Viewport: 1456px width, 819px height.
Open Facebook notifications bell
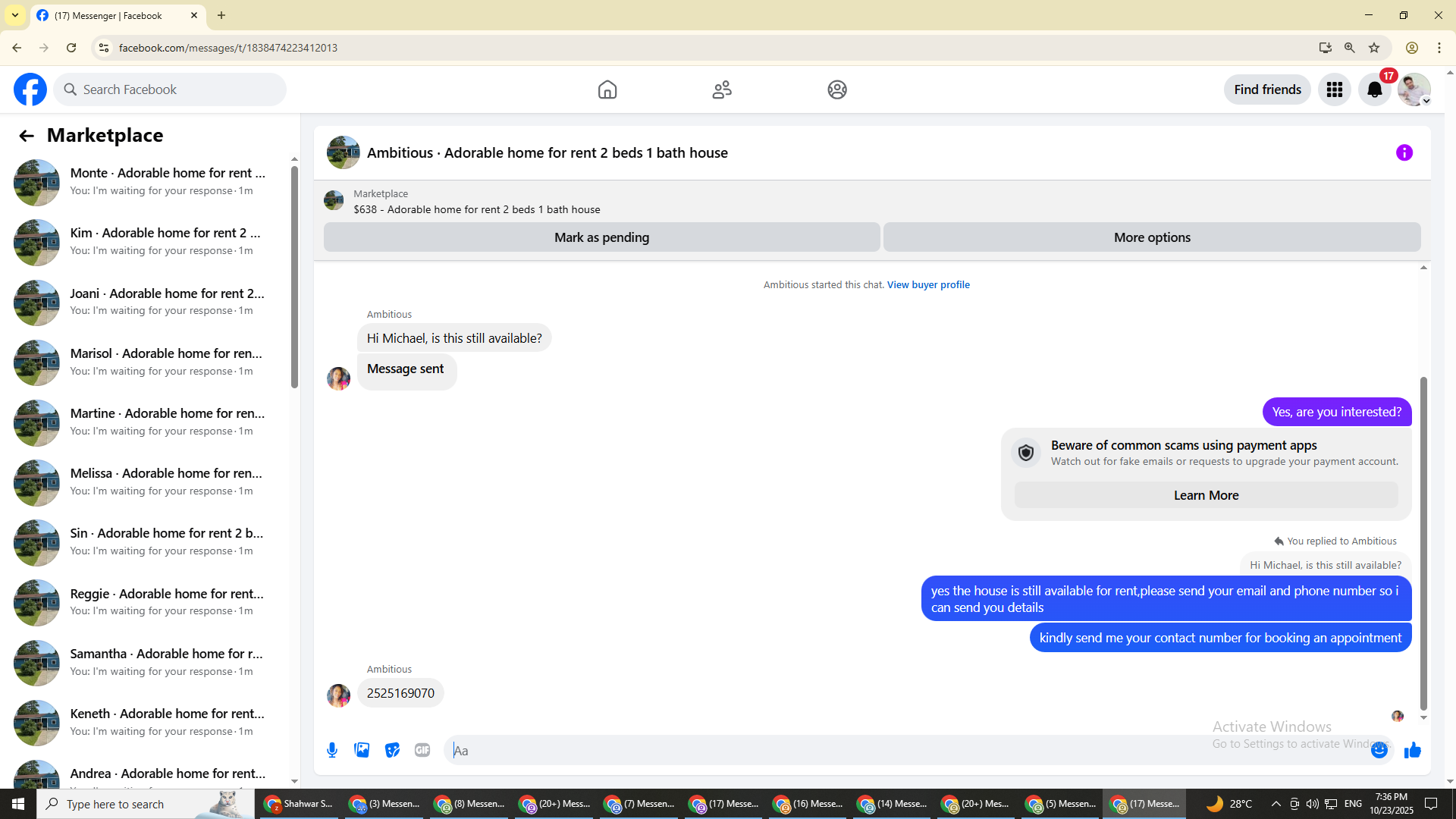pos(1374,89)
